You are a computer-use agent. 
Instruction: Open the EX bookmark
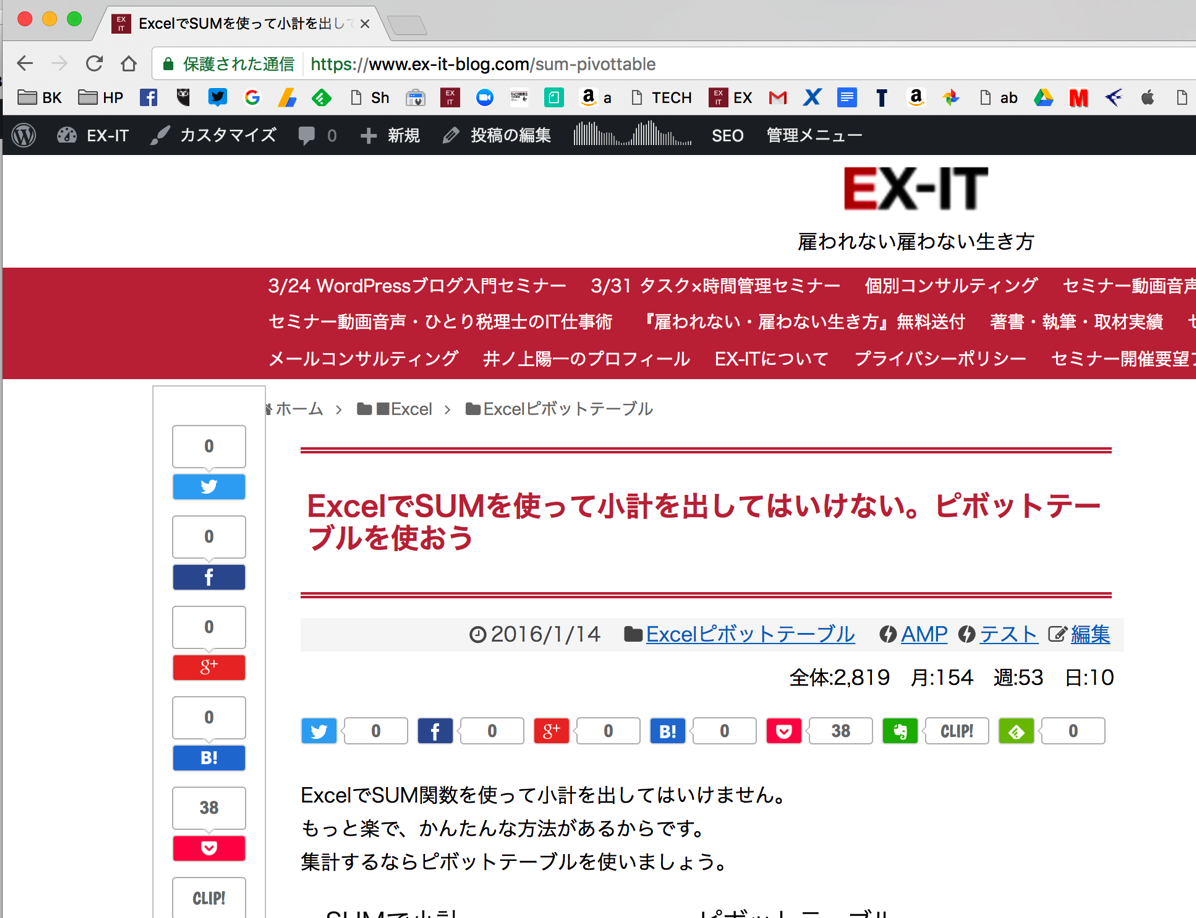point(731,98)
